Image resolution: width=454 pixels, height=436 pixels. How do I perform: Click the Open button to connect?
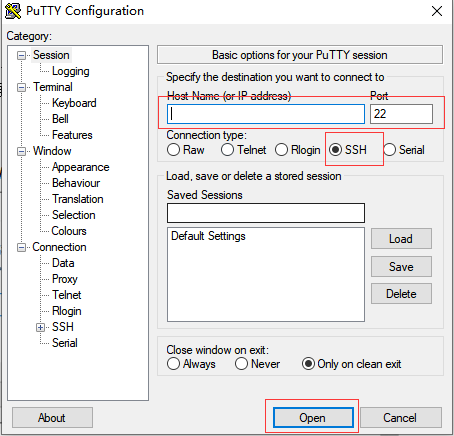tap(313, 417)
